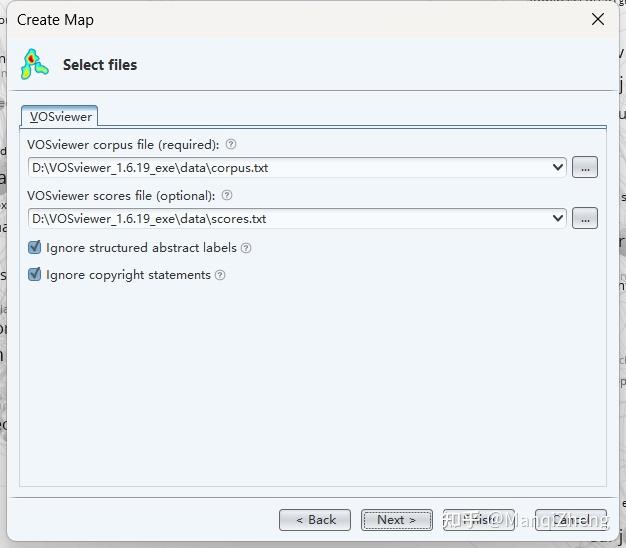Close the Create Map dialog
This screenshot has width=626, height=548.
click(598, 20)
